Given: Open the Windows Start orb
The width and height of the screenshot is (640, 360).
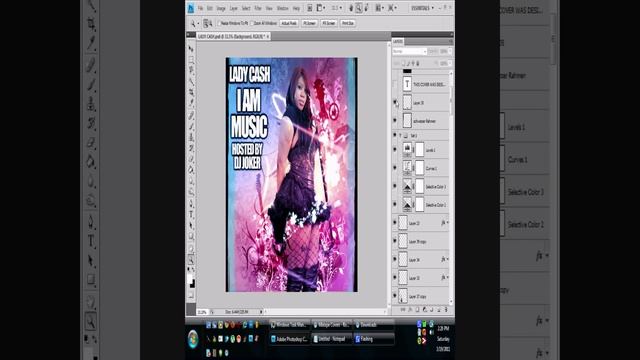Looking at the screenshot, I should 193,339.
